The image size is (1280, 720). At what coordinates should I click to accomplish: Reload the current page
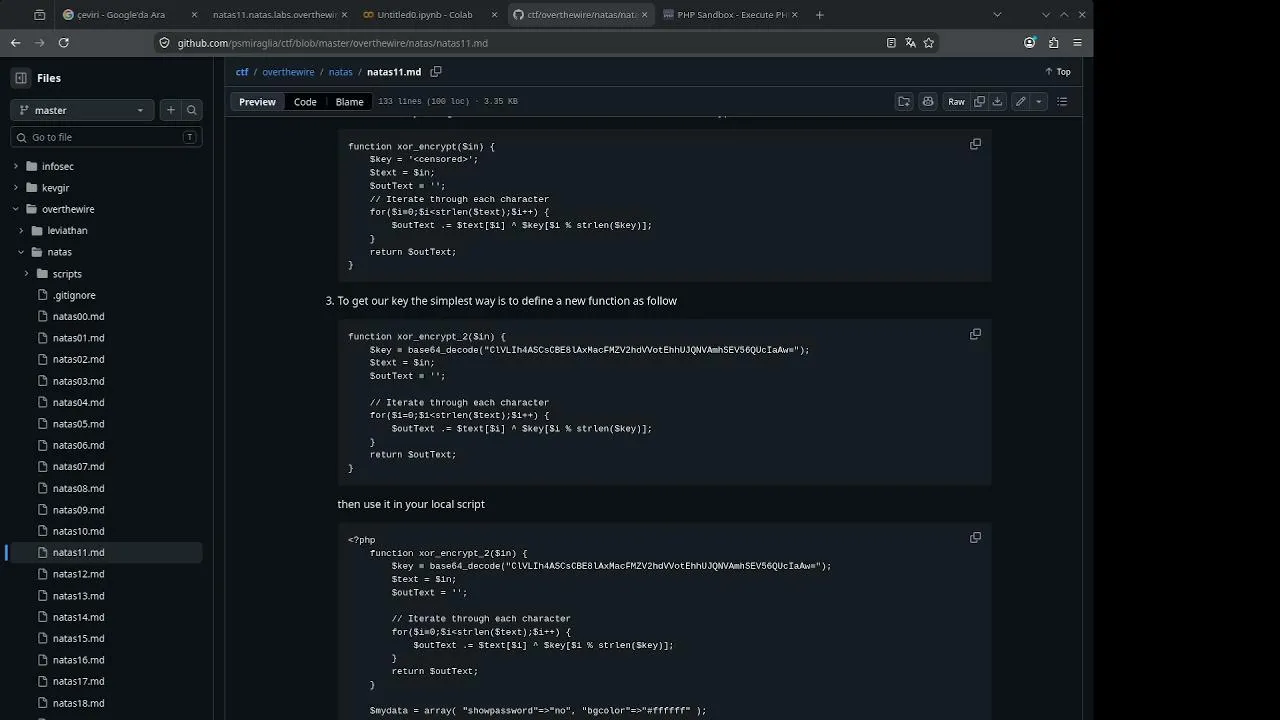64,43
